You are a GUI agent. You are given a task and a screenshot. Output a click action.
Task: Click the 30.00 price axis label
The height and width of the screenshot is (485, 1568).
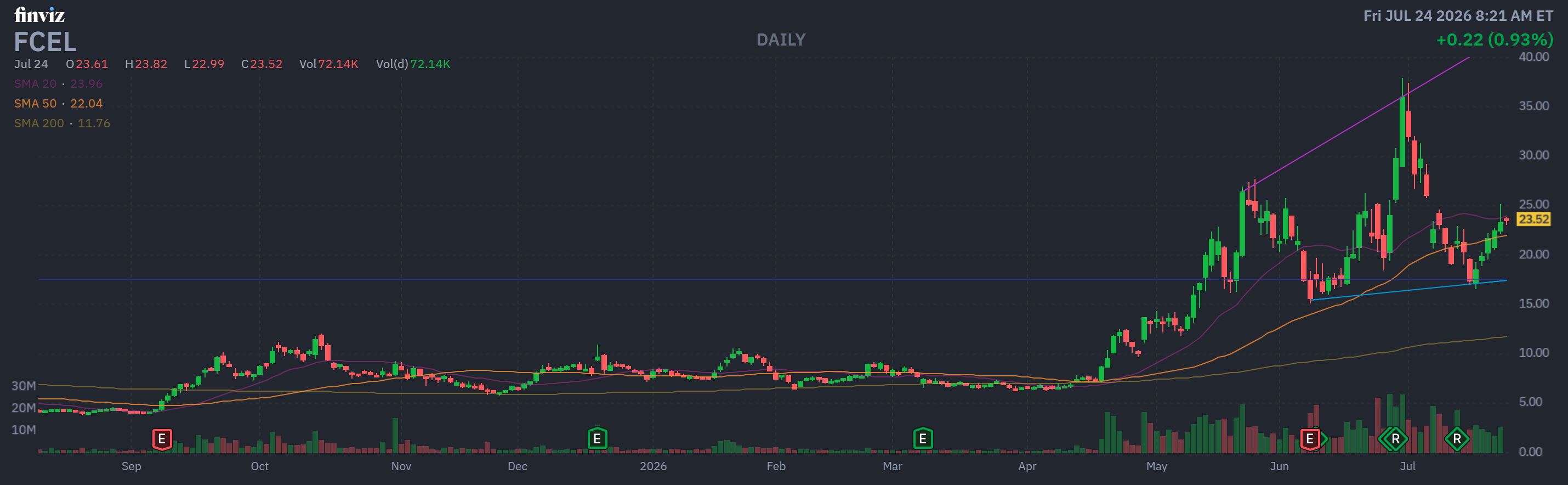coord(1534,155)
